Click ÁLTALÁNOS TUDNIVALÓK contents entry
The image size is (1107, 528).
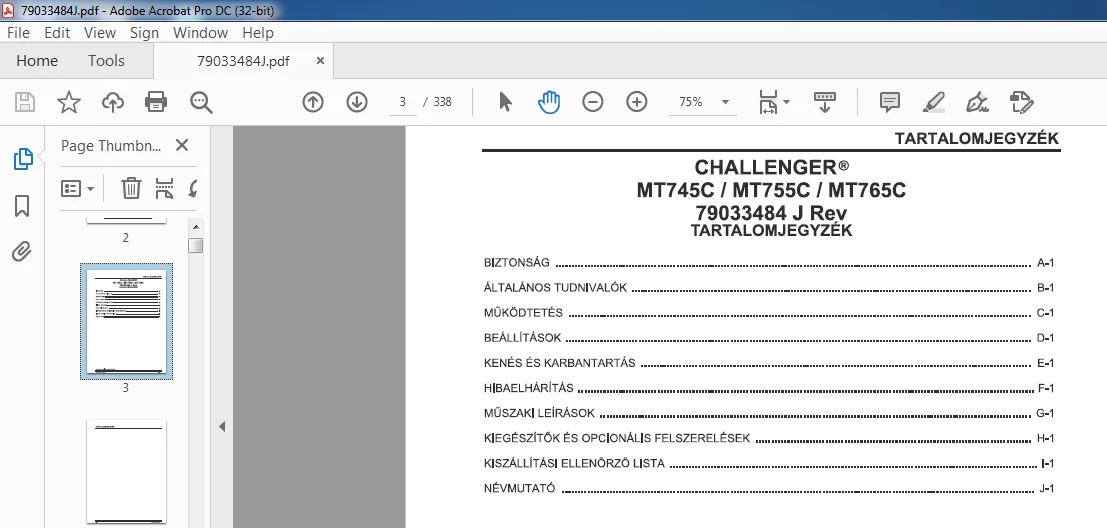768,288
